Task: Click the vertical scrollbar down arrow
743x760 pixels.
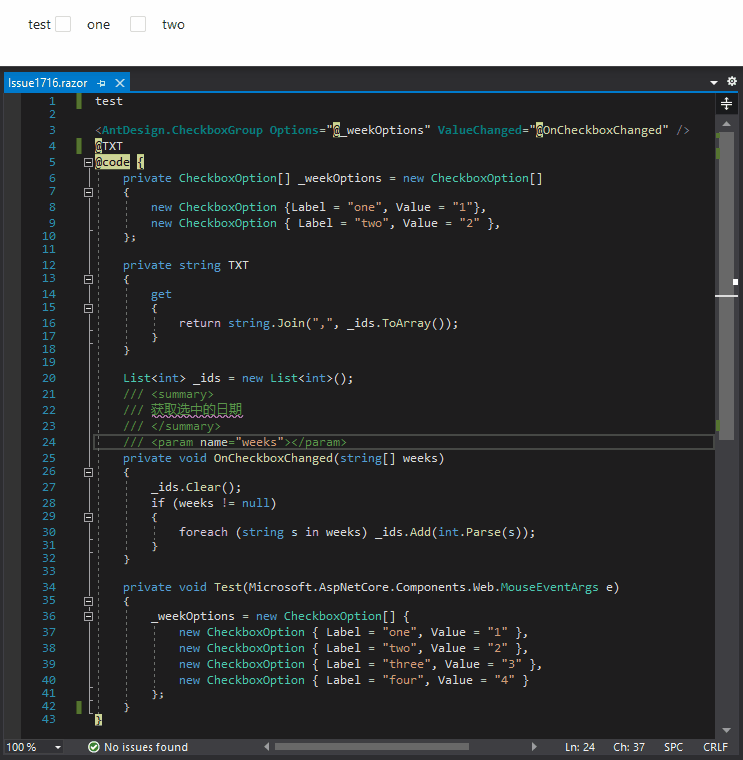Action: pos(726,730)
